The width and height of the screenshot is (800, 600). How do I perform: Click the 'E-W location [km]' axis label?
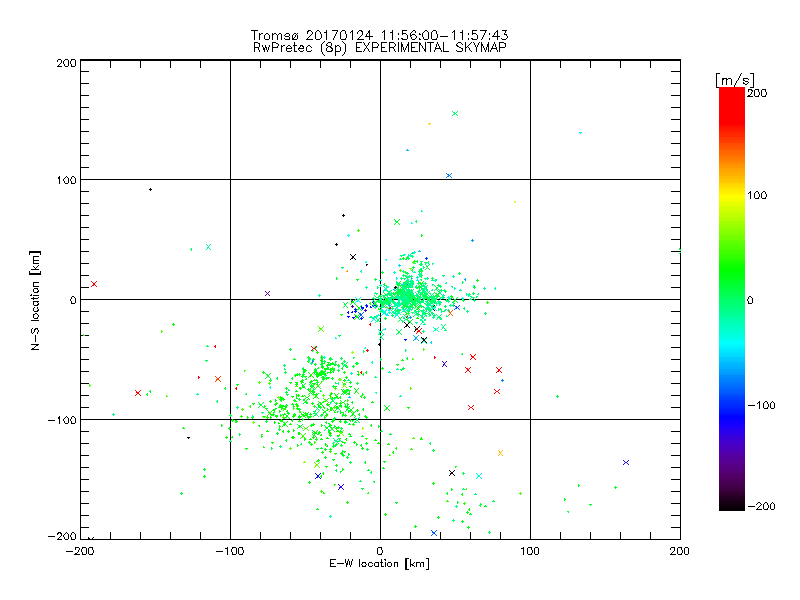379,564
